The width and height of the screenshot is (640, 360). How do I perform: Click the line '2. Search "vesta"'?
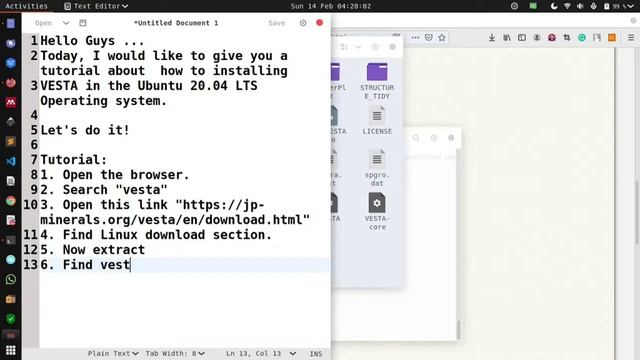[104, 190]
